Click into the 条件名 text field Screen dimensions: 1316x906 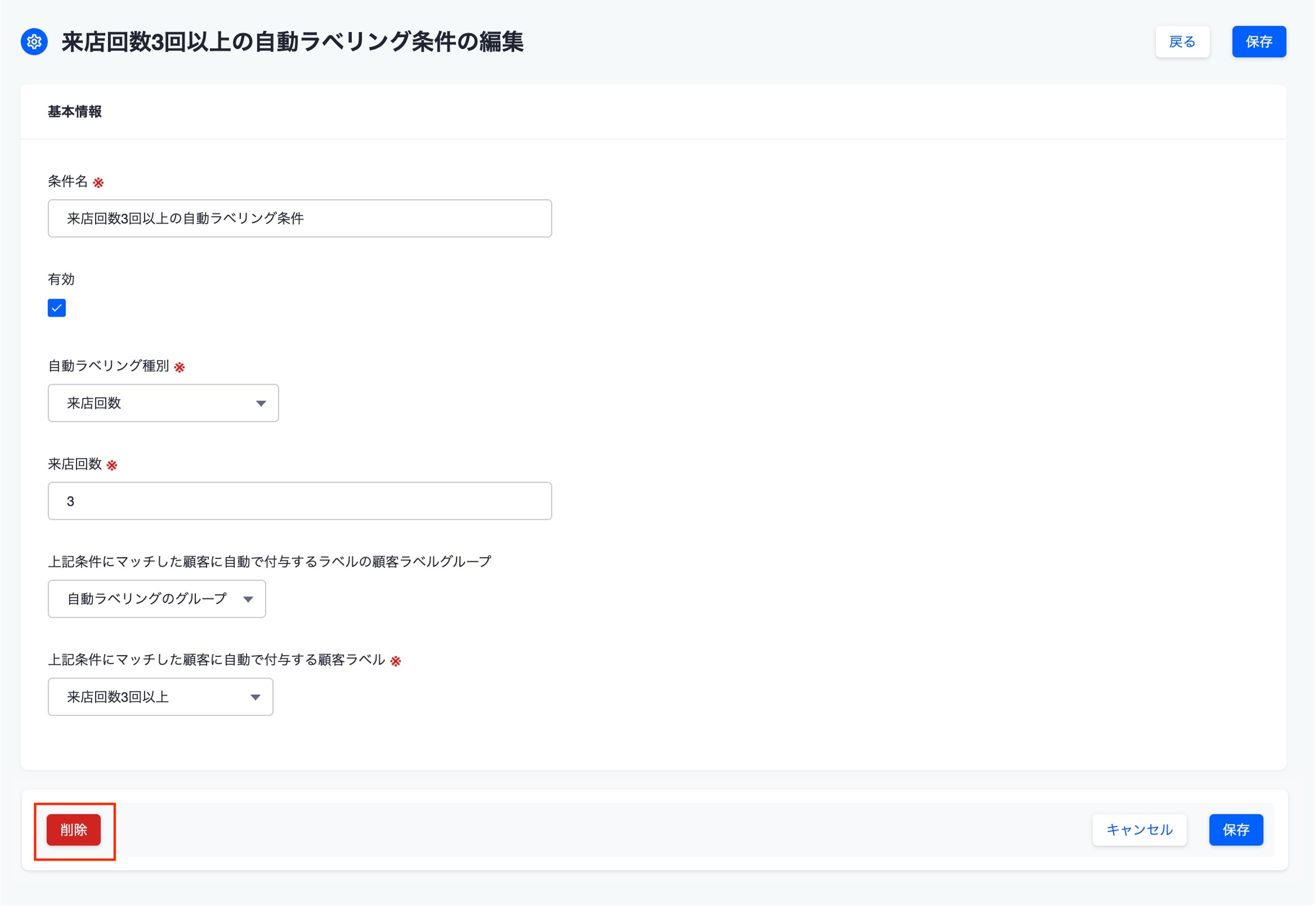(300, 219)
